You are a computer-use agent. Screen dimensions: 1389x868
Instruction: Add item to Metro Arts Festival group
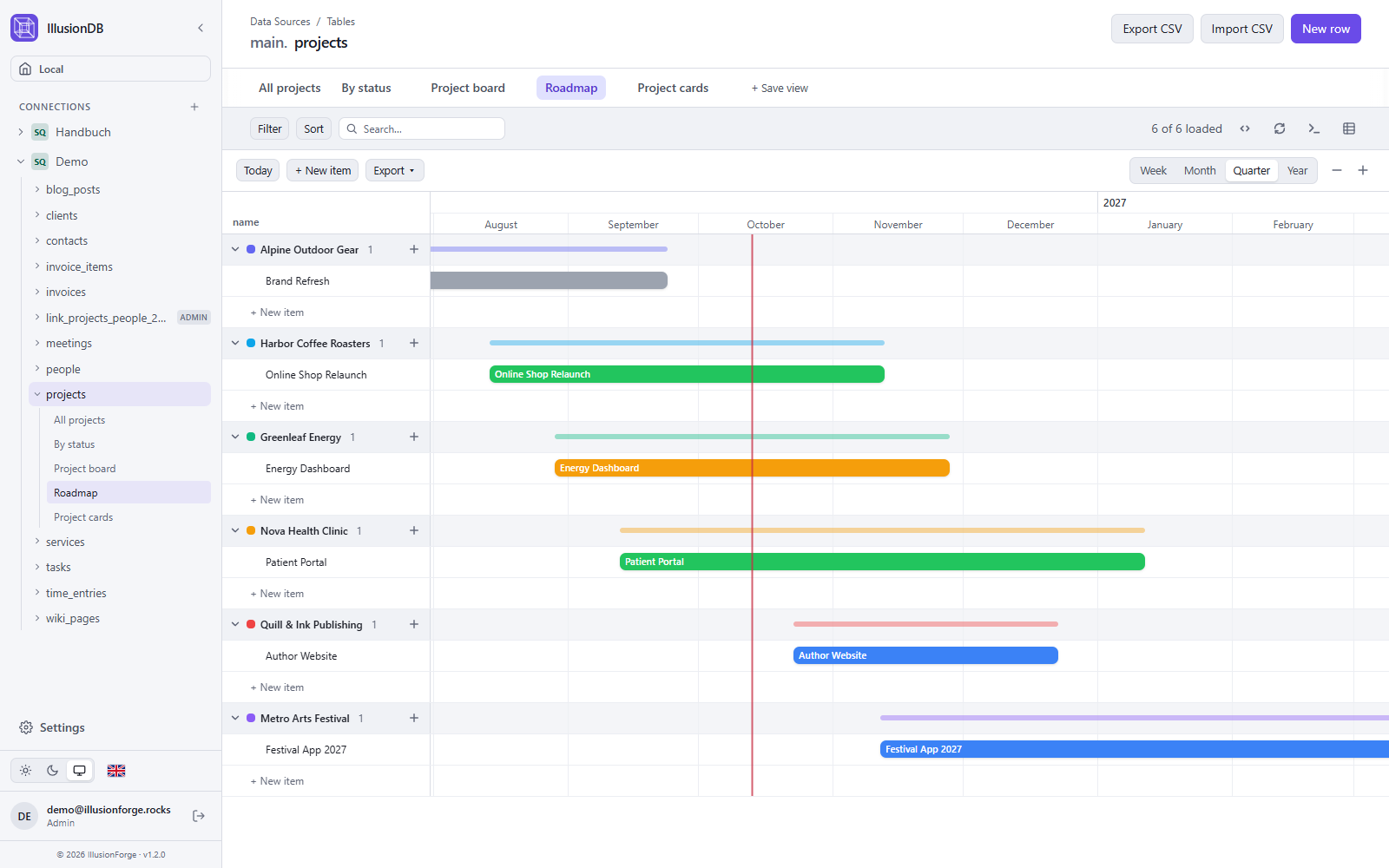click(x=414, y=718)
